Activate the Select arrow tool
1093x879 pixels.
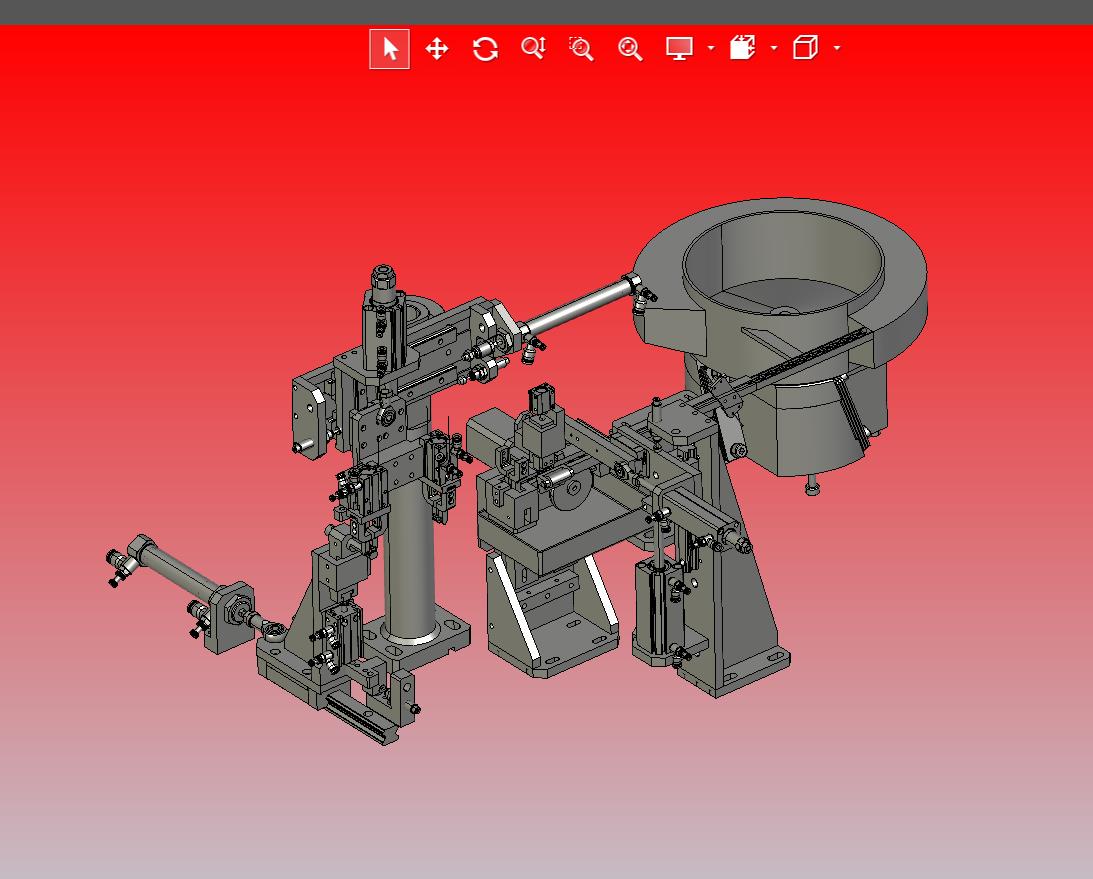tap(390, 49)
